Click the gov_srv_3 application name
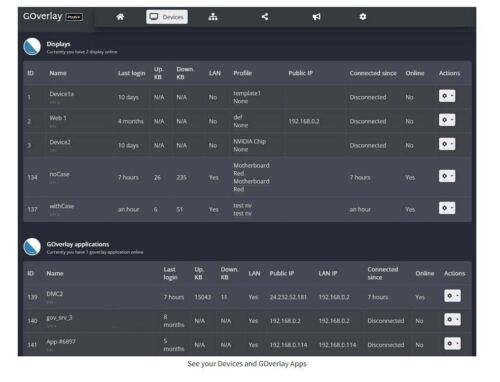This screenshot has width=500, height=382. click(x=59, y=318)
